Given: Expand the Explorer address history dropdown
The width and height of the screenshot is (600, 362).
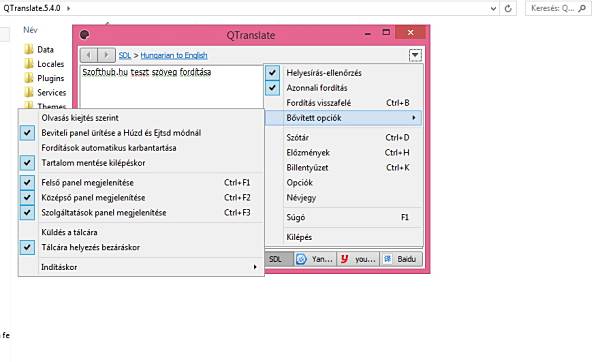Looking at the screenshot, I should [493, 8].
